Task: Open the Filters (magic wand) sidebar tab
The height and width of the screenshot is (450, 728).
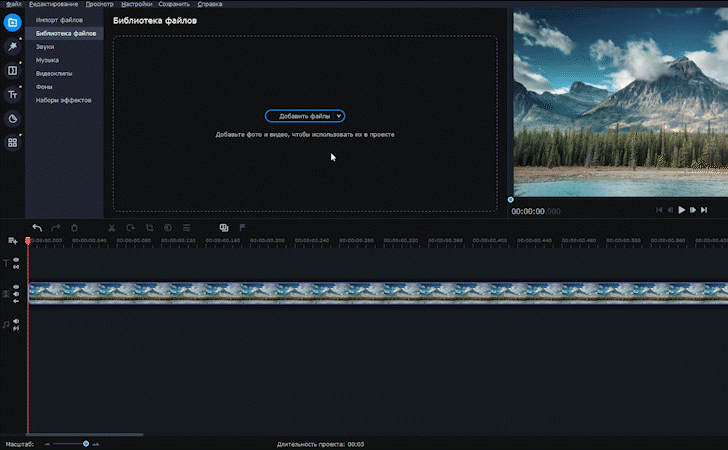Action: tap(13, 46)
